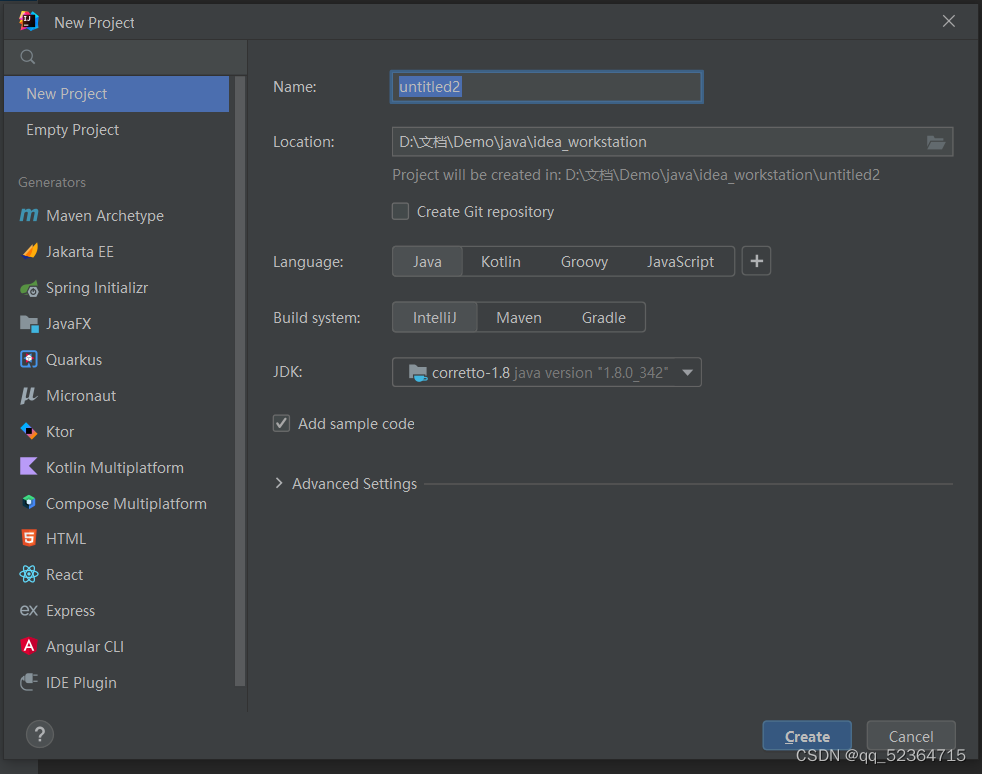Click the Jakarta EE flame icon
Screen dimensions: 982x774
point(29,251)
